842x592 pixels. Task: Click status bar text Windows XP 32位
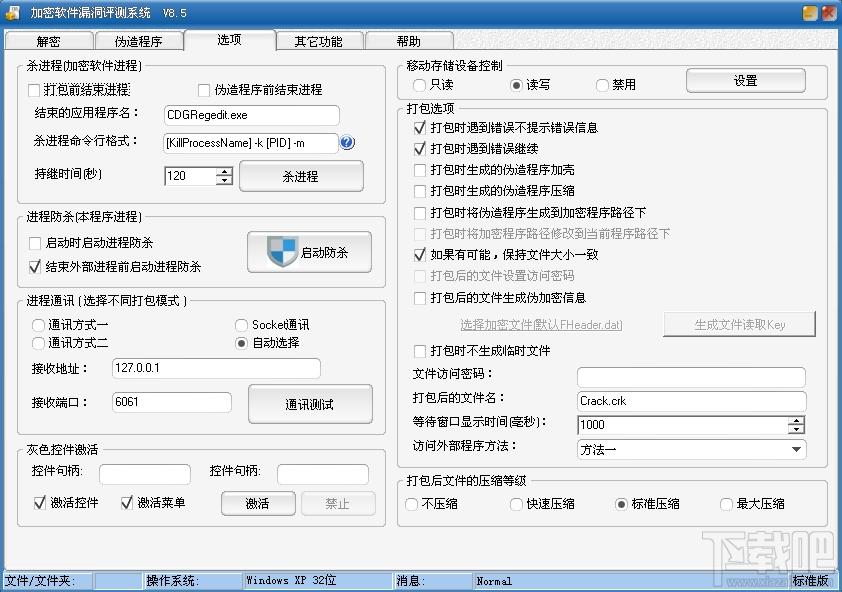(x=291, y=581)
